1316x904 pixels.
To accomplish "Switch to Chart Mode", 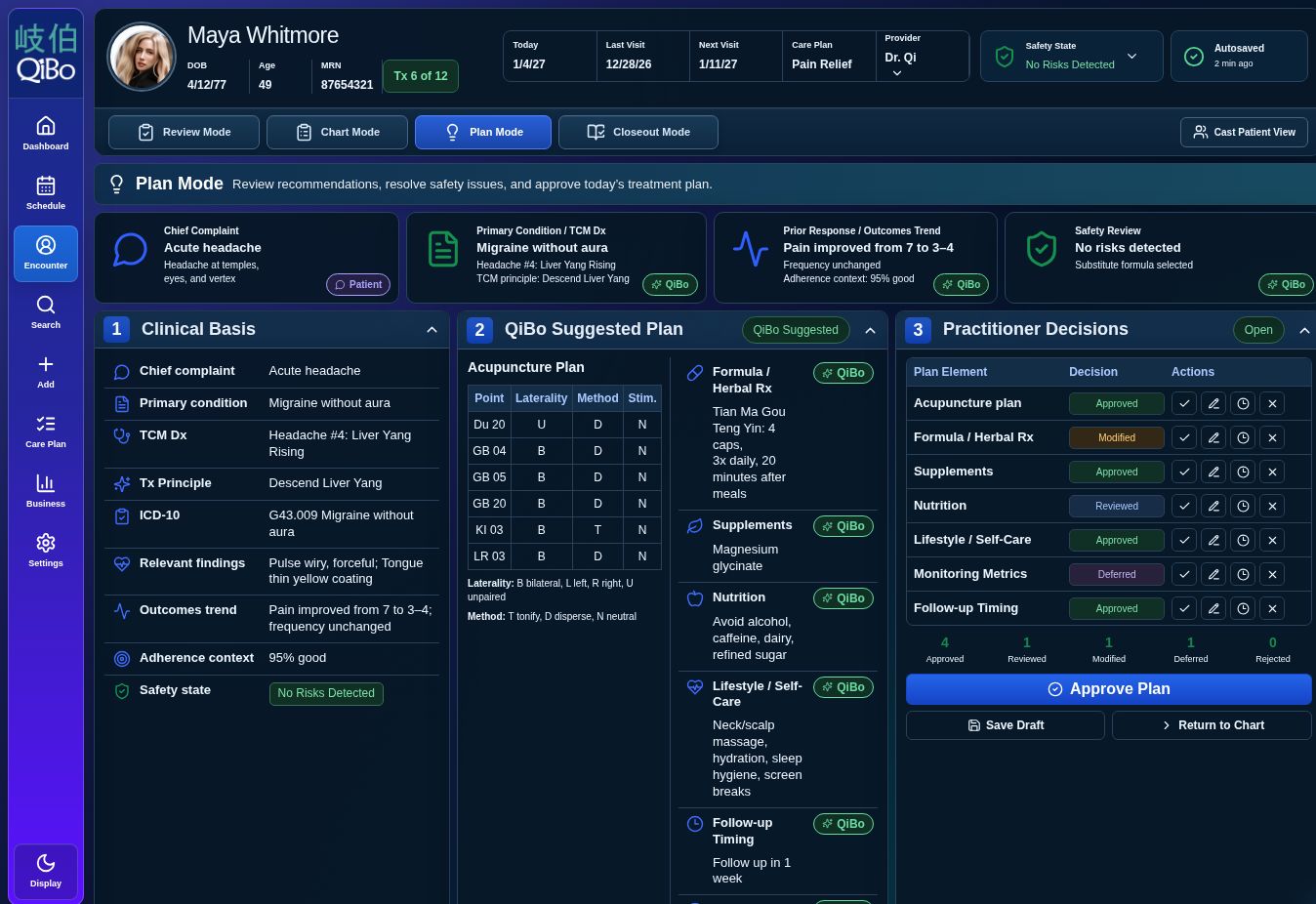I will point(337,132).
